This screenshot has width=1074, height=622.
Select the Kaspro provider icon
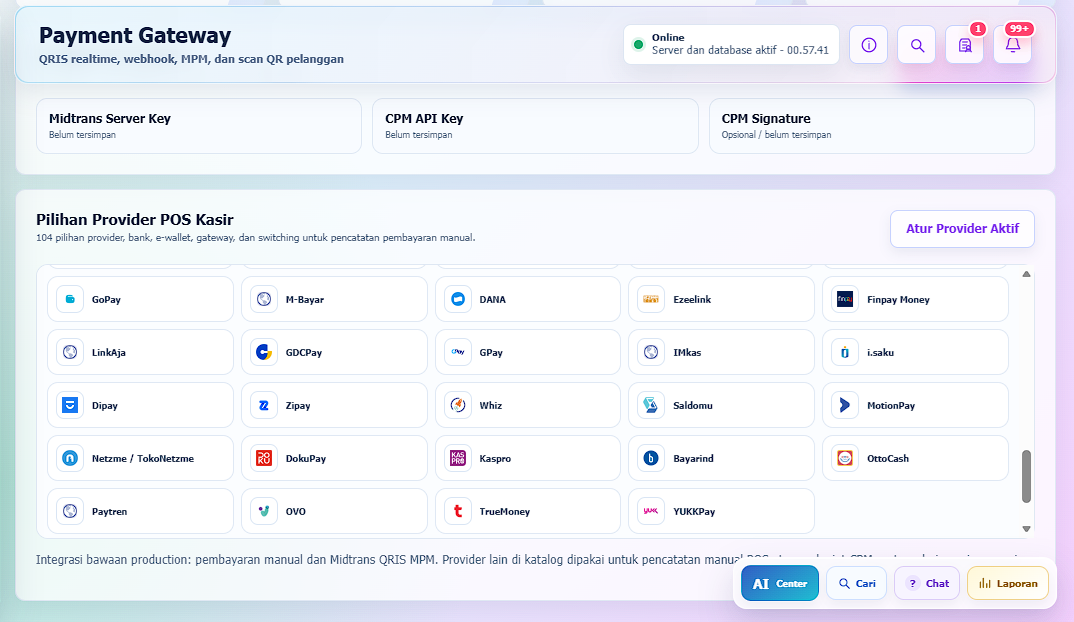(458, 458)
